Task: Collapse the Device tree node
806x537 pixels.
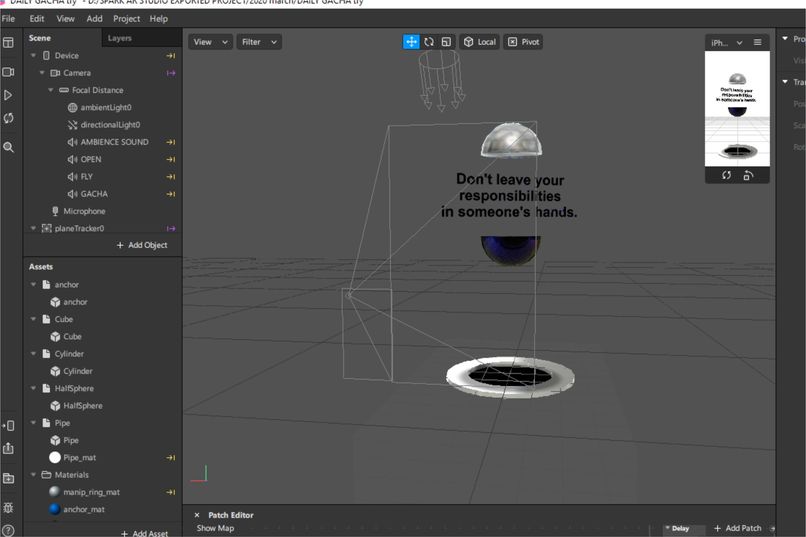Action: (33, 55)
